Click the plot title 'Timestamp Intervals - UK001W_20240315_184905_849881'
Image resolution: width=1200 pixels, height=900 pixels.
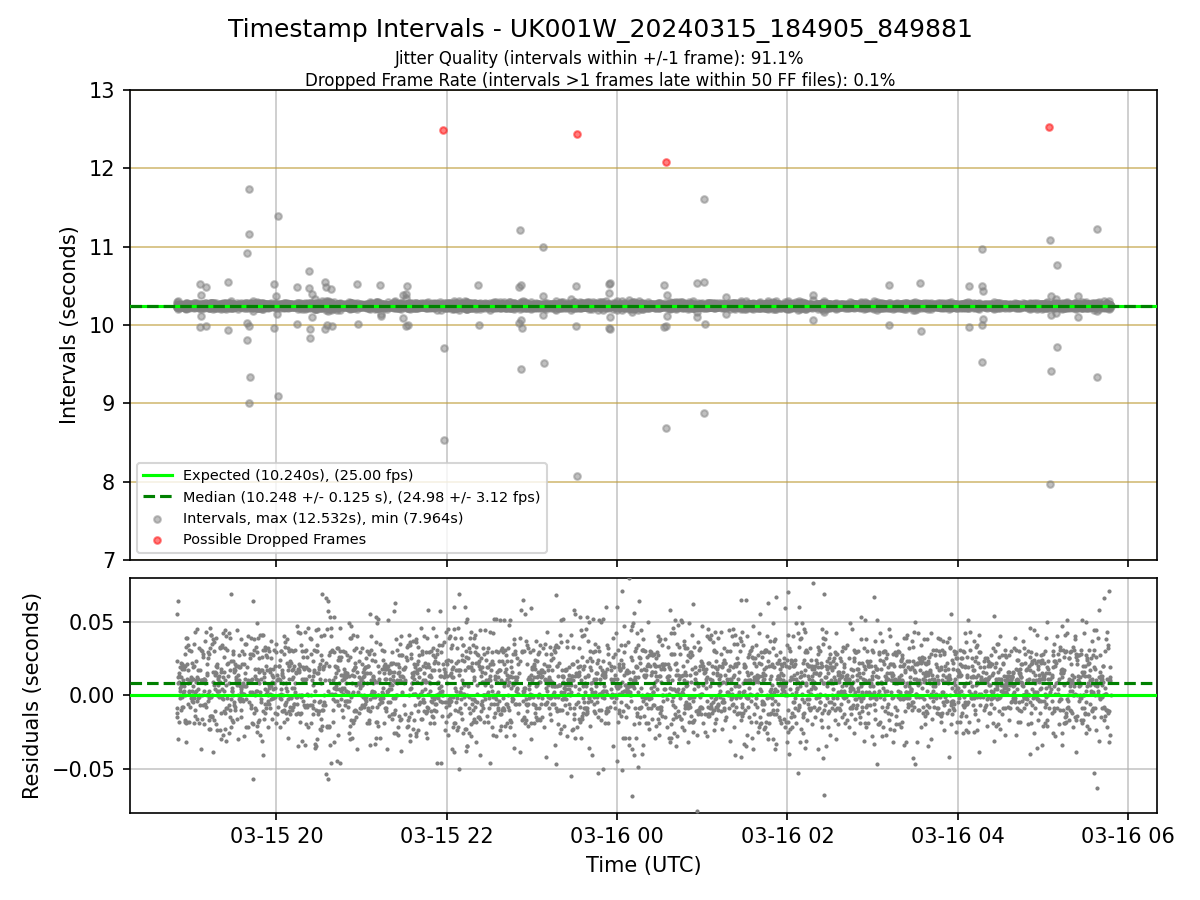[x=600, y=29]
